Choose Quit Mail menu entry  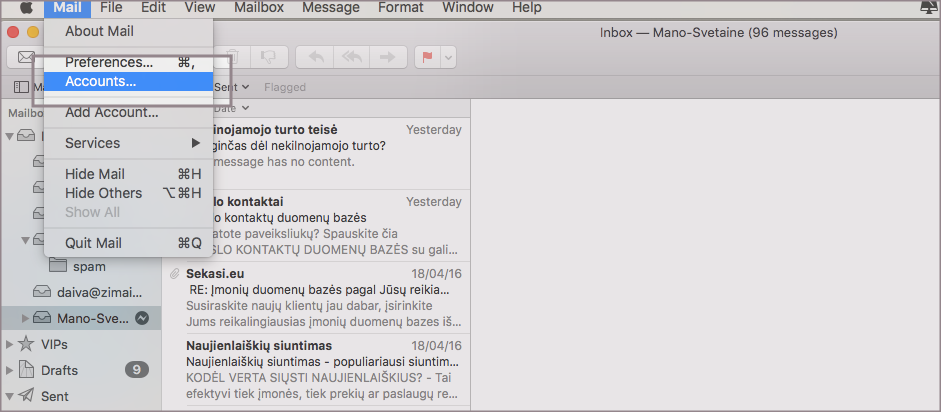coord(93,243)
